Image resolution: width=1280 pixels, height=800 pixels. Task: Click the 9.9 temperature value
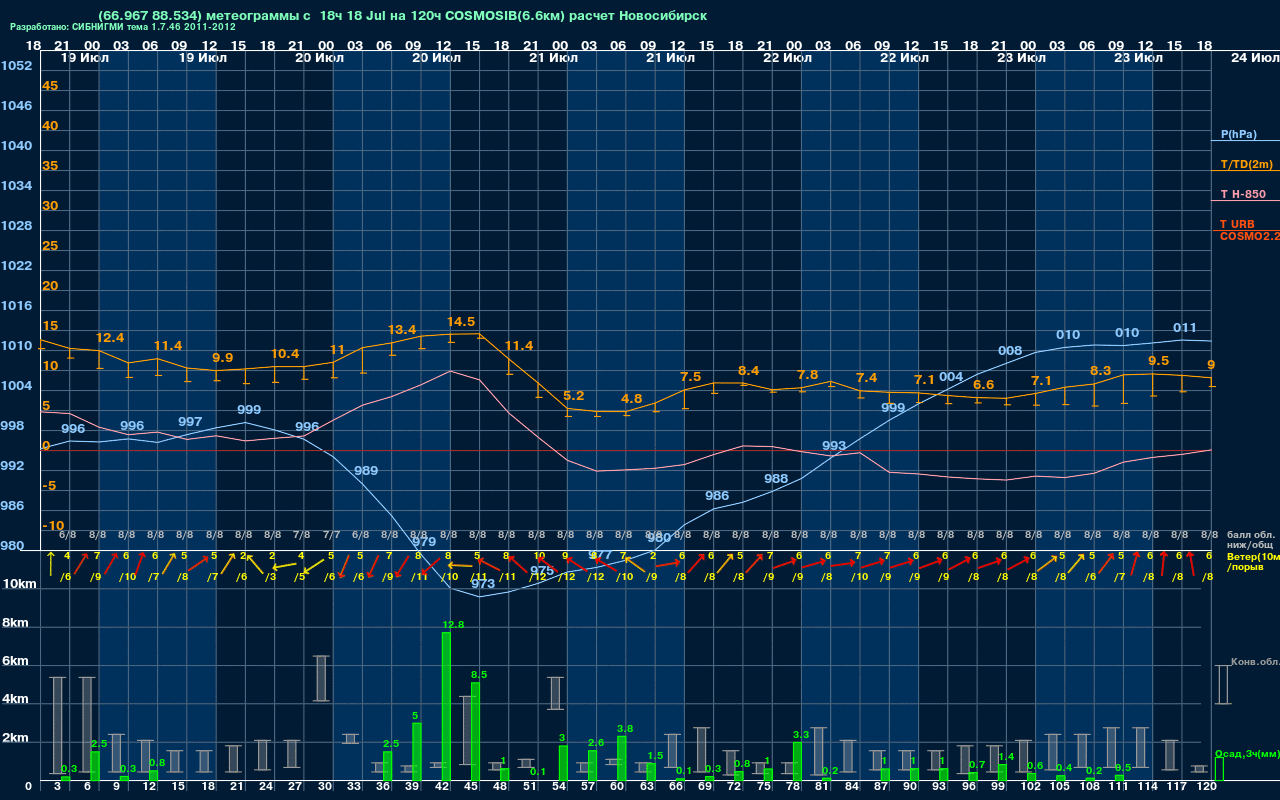223,357
